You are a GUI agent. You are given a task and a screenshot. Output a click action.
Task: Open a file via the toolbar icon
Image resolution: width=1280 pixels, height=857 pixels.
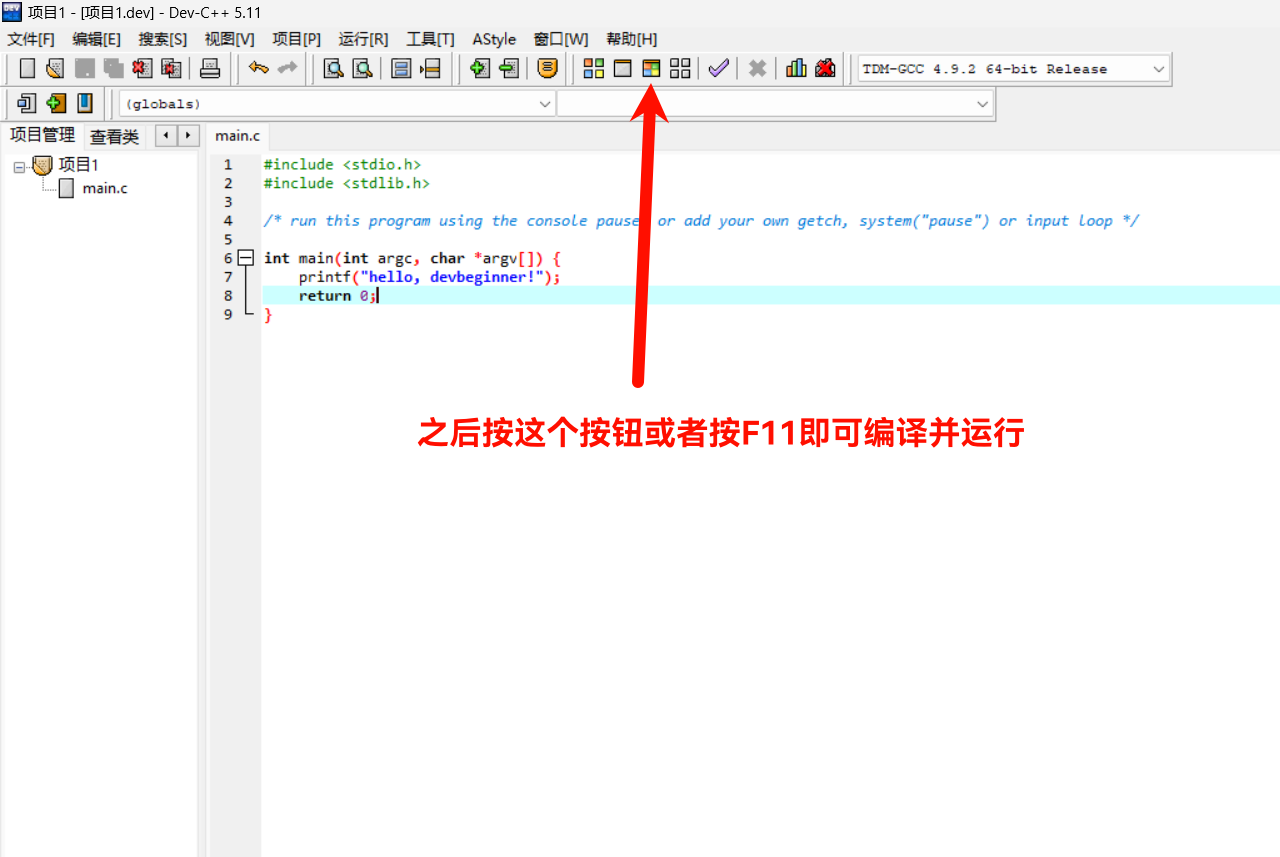[x=55, y=69]
